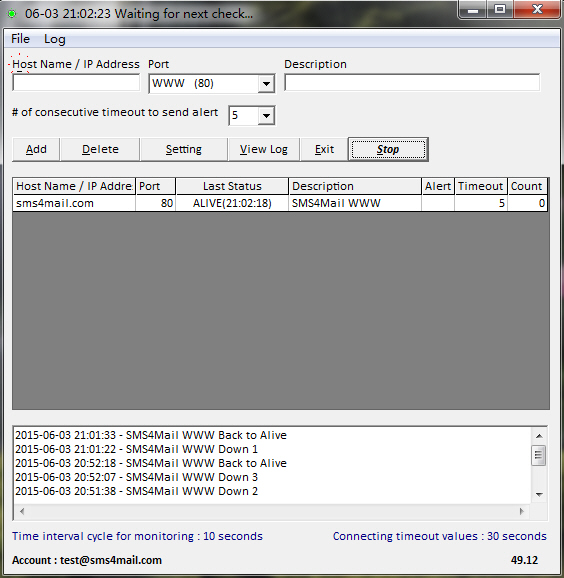Click the Timeout column header
Image resolution: width=564 pixels, height=578 pixels.
point(481,186)
